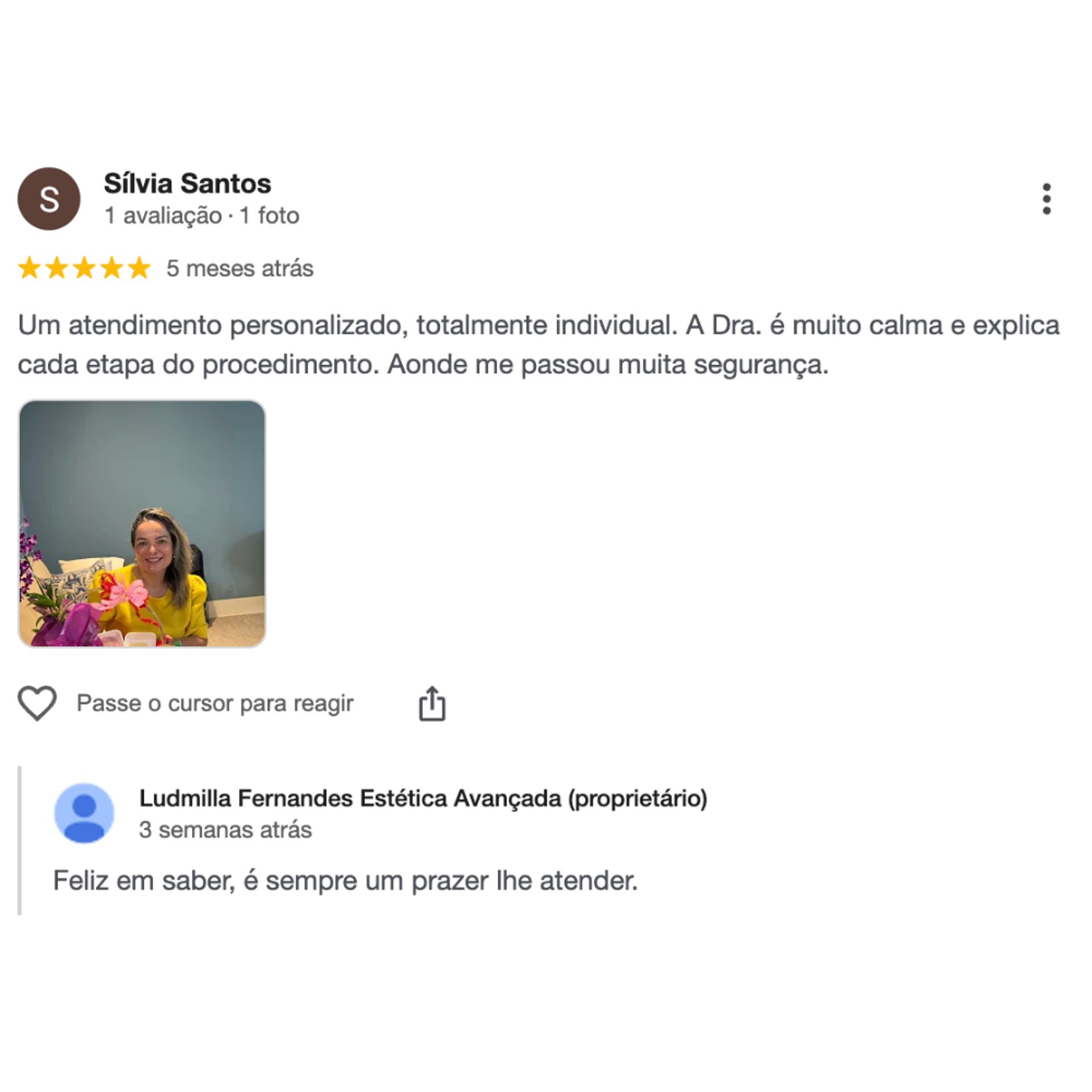
Task: Click the review text about atendimento personalizado
Action: tap(539, 345)
